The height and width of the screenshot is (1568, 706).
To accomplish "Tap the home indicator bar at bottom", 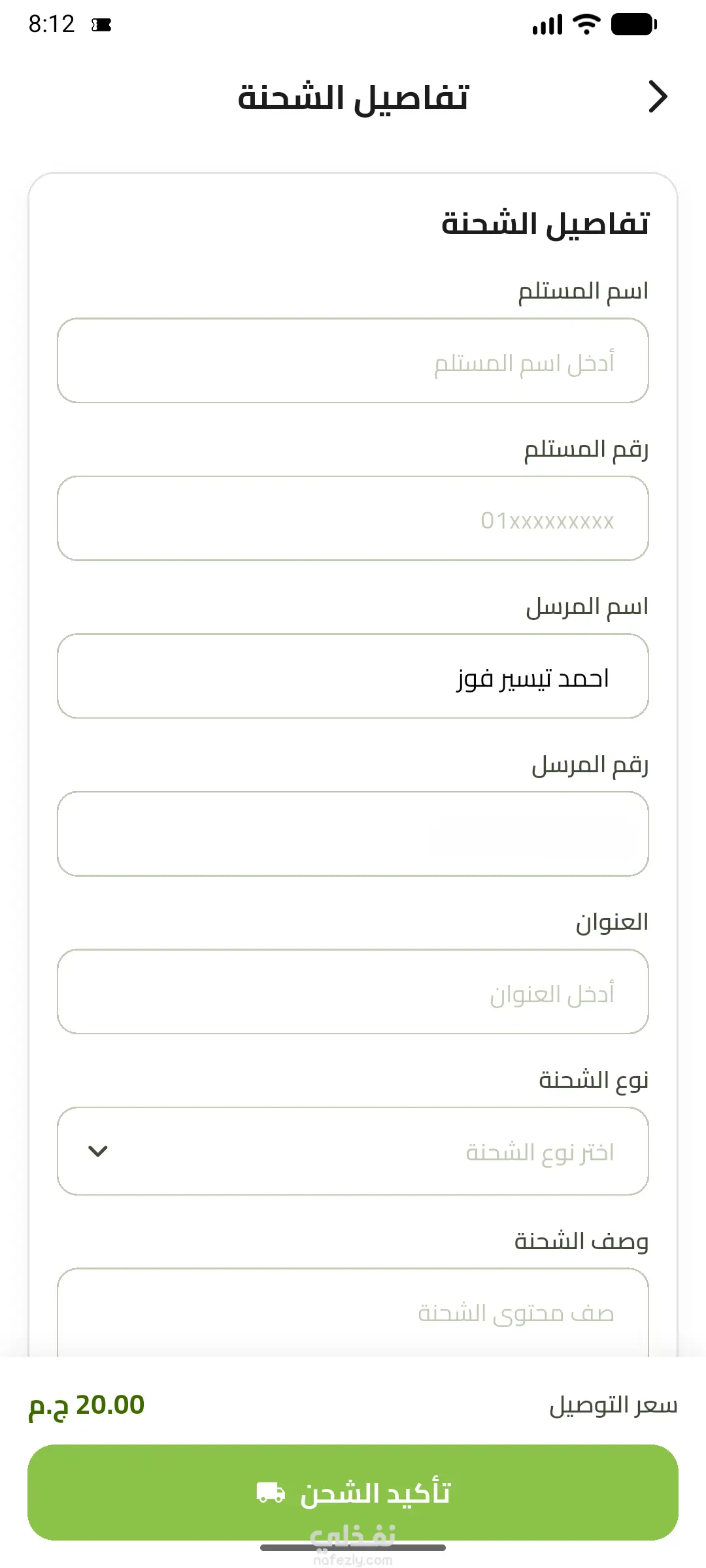I will click(353, 1548).
